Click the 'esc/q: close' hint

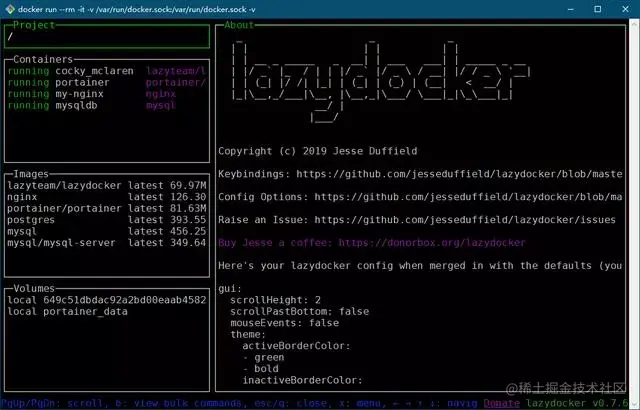[x=291, y=403]
